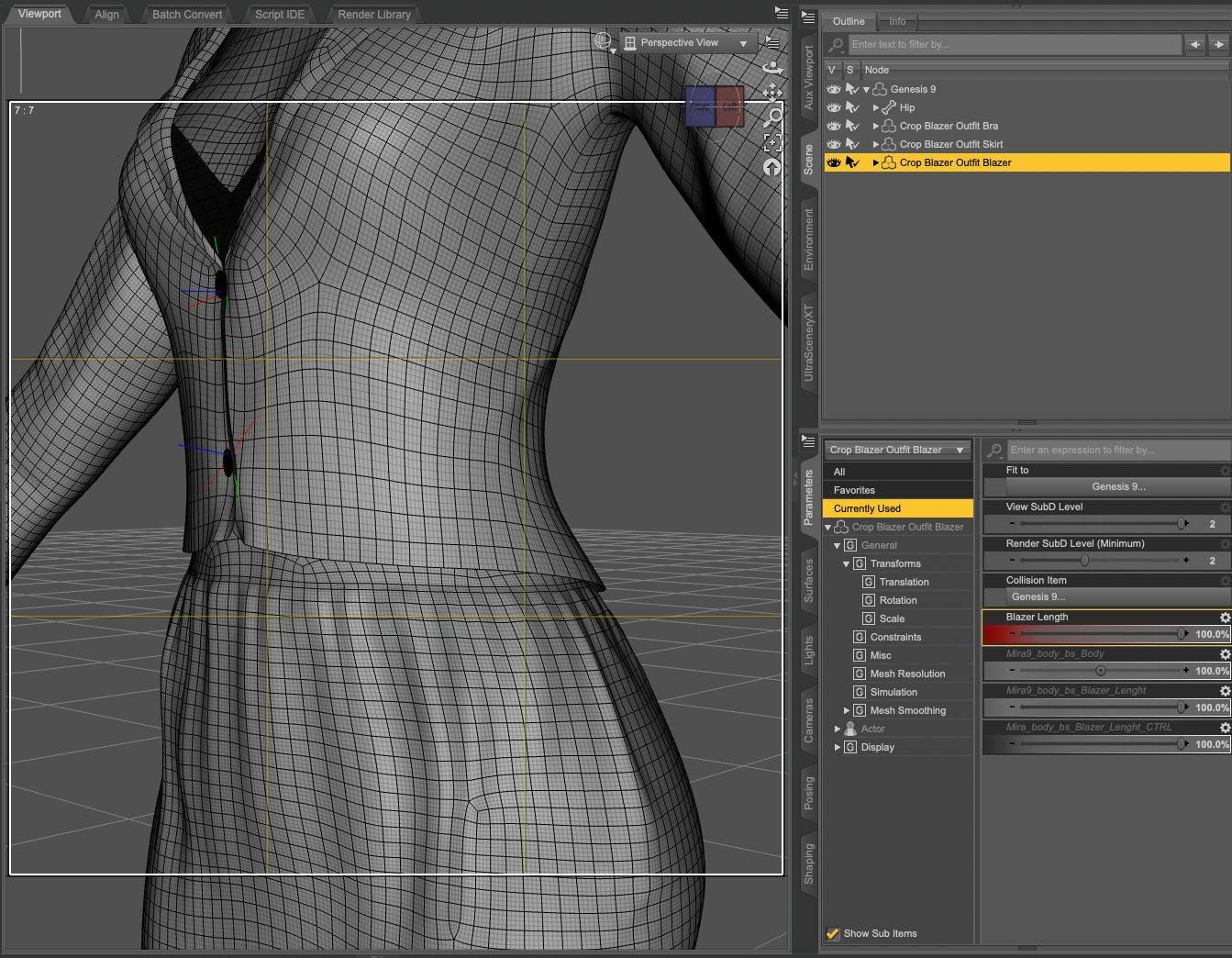Open the Script IDE tab
This screenshot has width=1232, height=958.
click(x=280, y=15)
